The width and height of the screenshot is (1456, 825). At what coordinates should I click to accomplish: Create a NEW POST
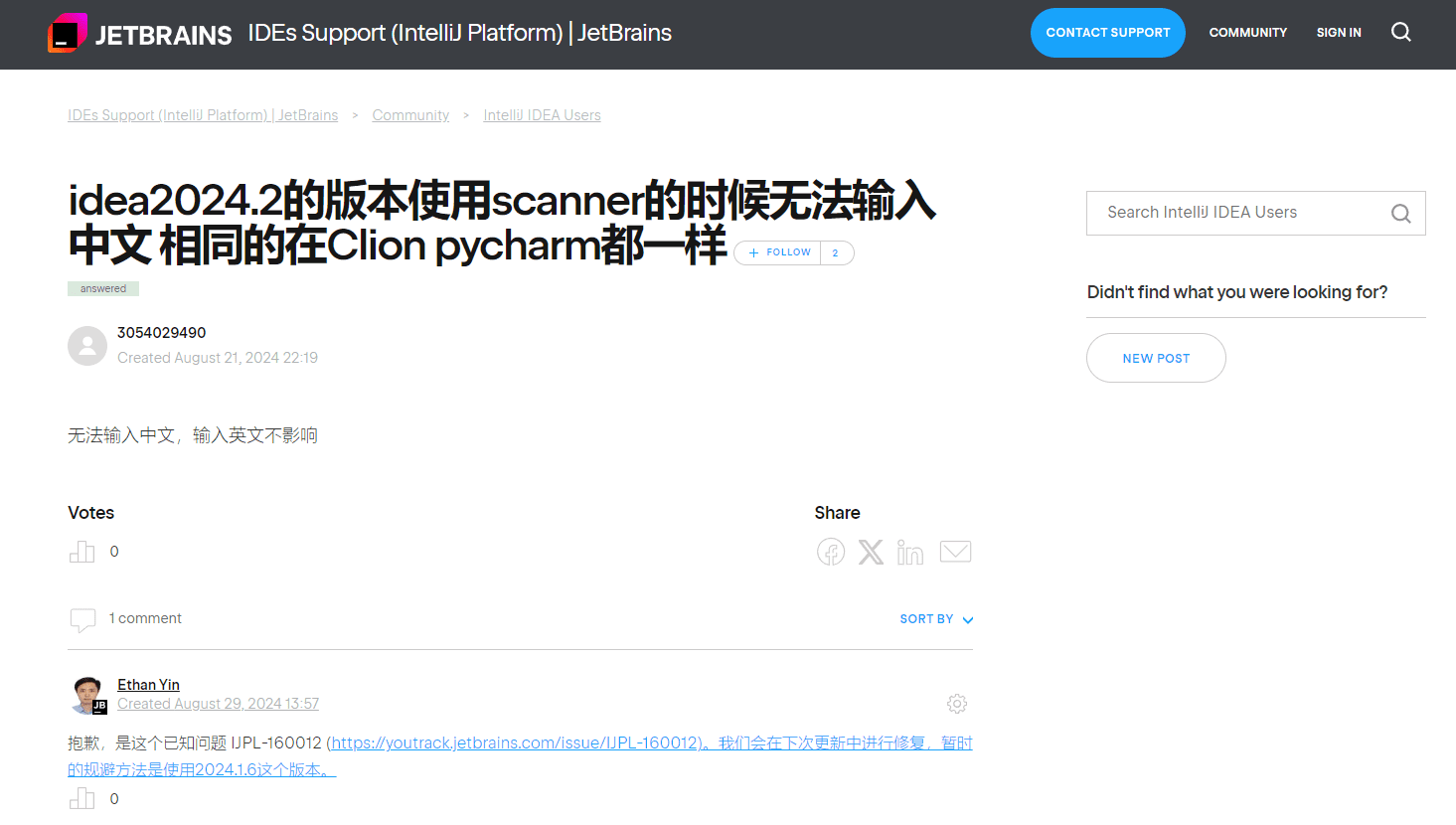click(x=1156, y=358)
